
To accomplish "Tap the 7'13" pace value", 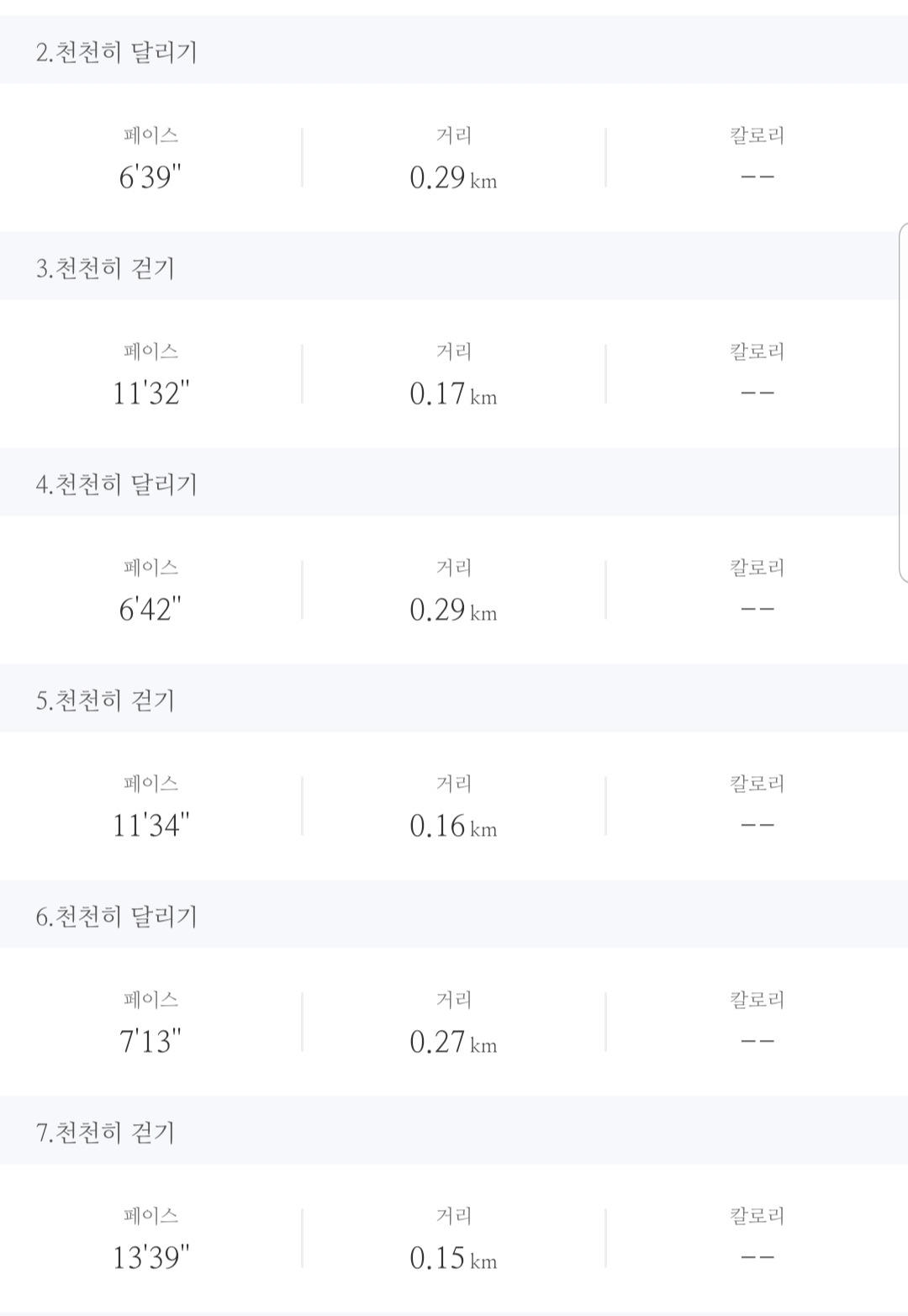I will pos(150,1042).
